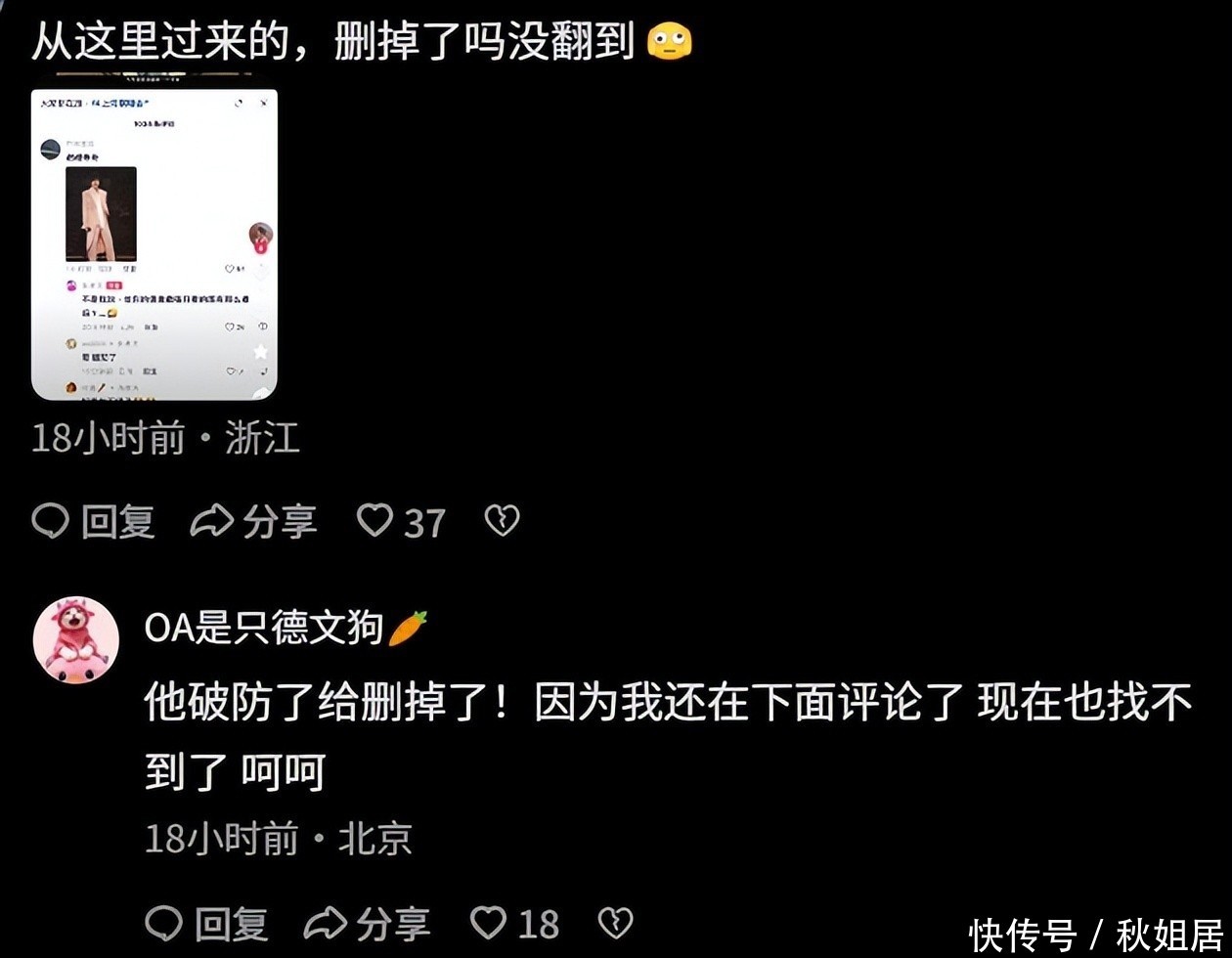
Task: Click the carrot emoji after the username
Action: 408,628
